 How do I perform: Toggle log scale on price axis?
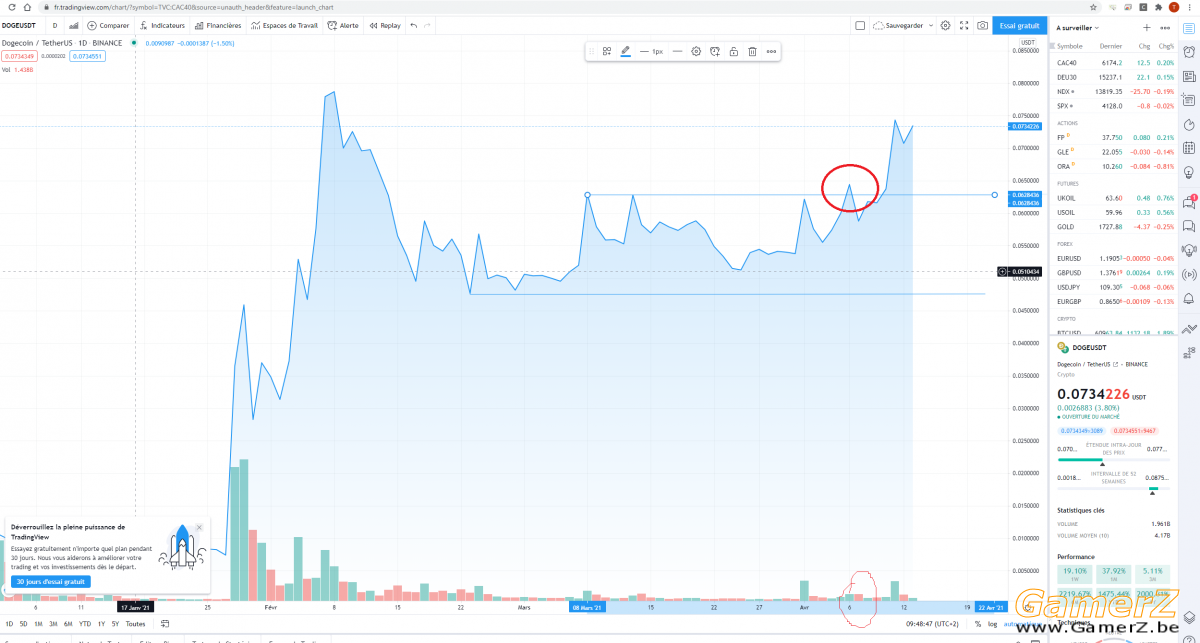coord(994,623)
